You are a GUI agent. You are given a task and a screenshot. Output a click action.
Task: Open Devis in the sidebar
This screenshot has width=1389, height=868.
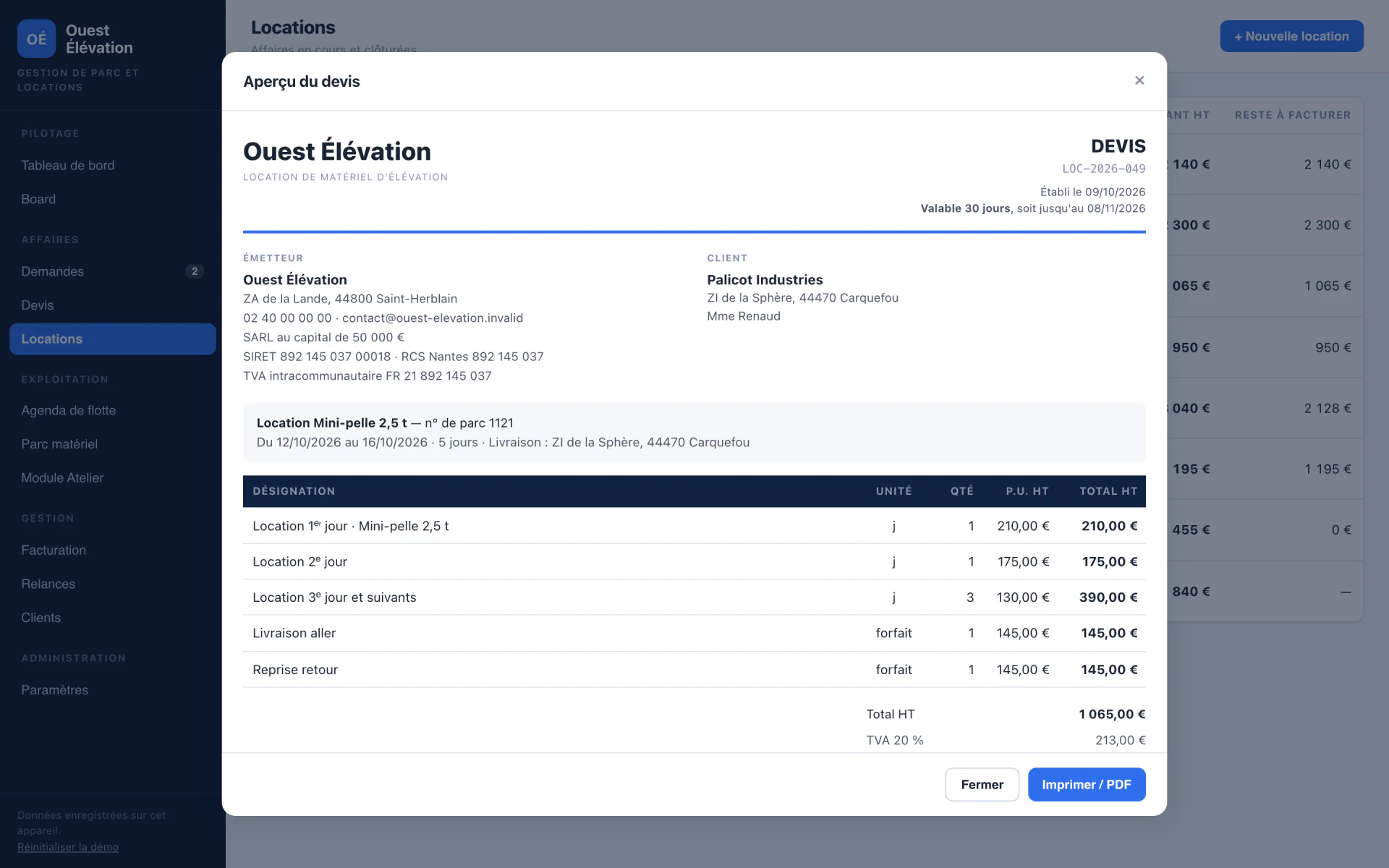coord(112,305)
